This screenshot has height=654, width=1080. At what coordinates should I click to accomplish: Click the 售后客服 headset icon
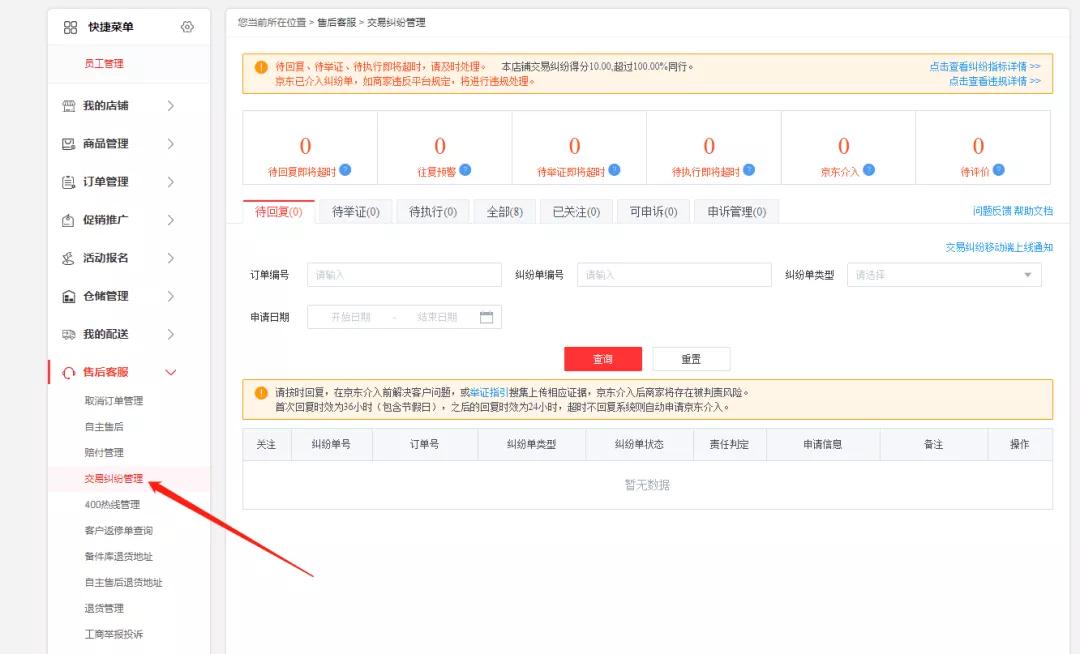point(68,372)
